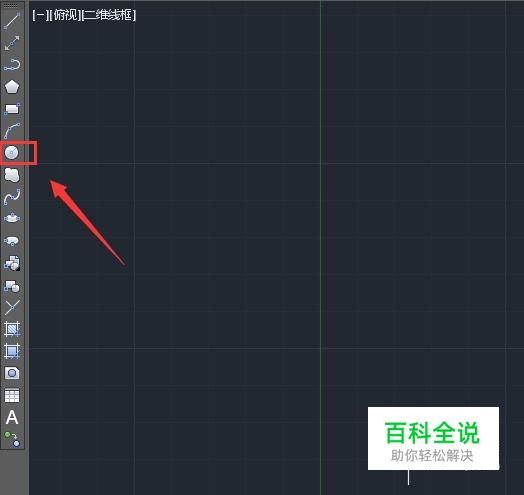Open the Table tool
The width and height of the screenshot is (524, 495).
[12, 395]
